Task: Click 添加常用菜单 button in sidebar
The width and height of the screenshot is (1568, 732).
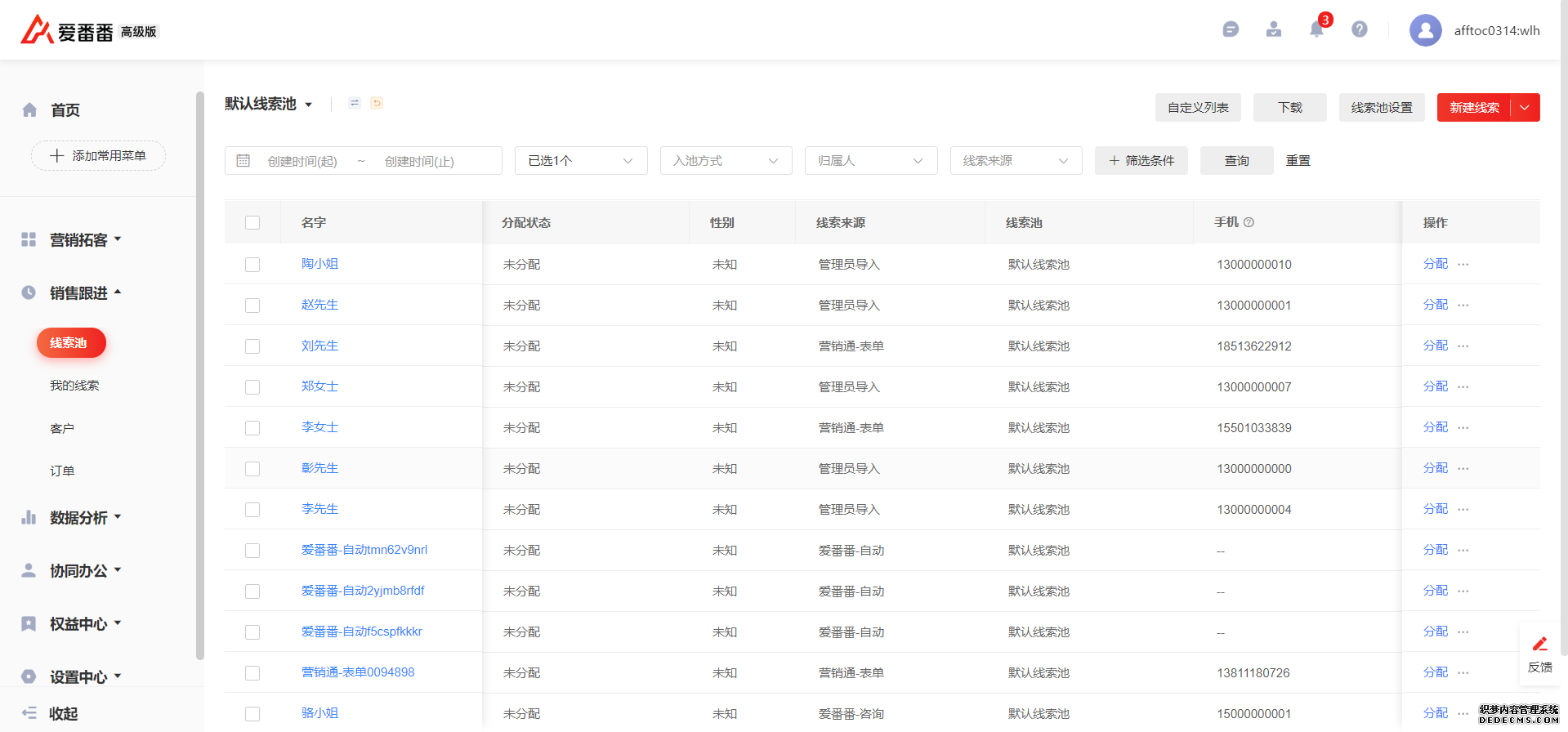Action: pos(98,155)
